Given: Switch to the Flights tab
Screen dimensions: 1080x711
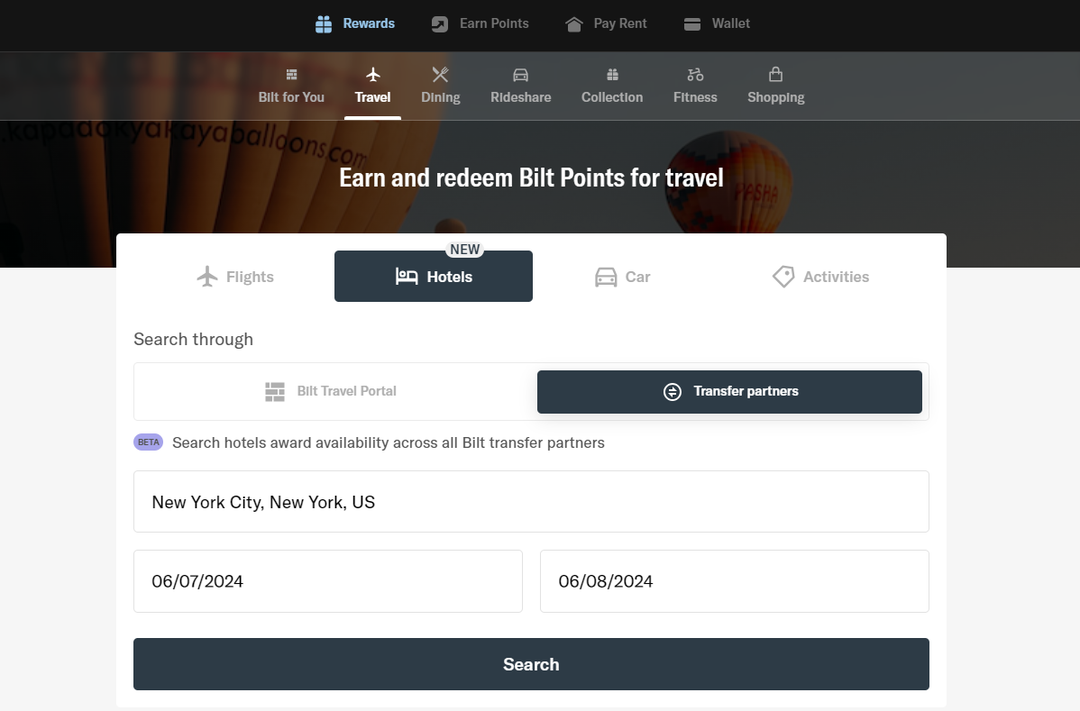Looking at the screenshot, I should (235, 276).
